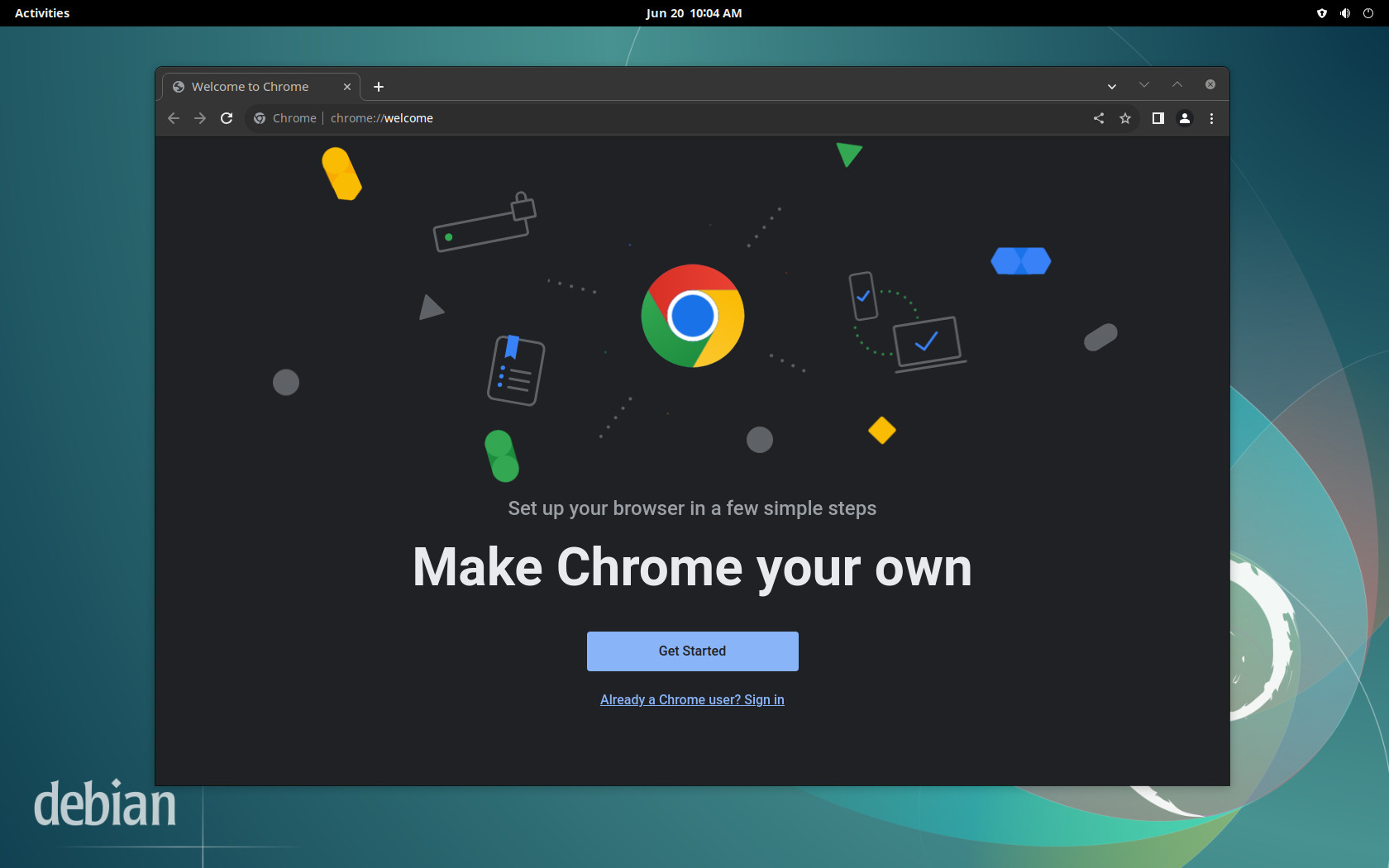Viewport: 1389px width, 868px height.
Task: Click the Get Started button
Action: [x=692, y=651]
